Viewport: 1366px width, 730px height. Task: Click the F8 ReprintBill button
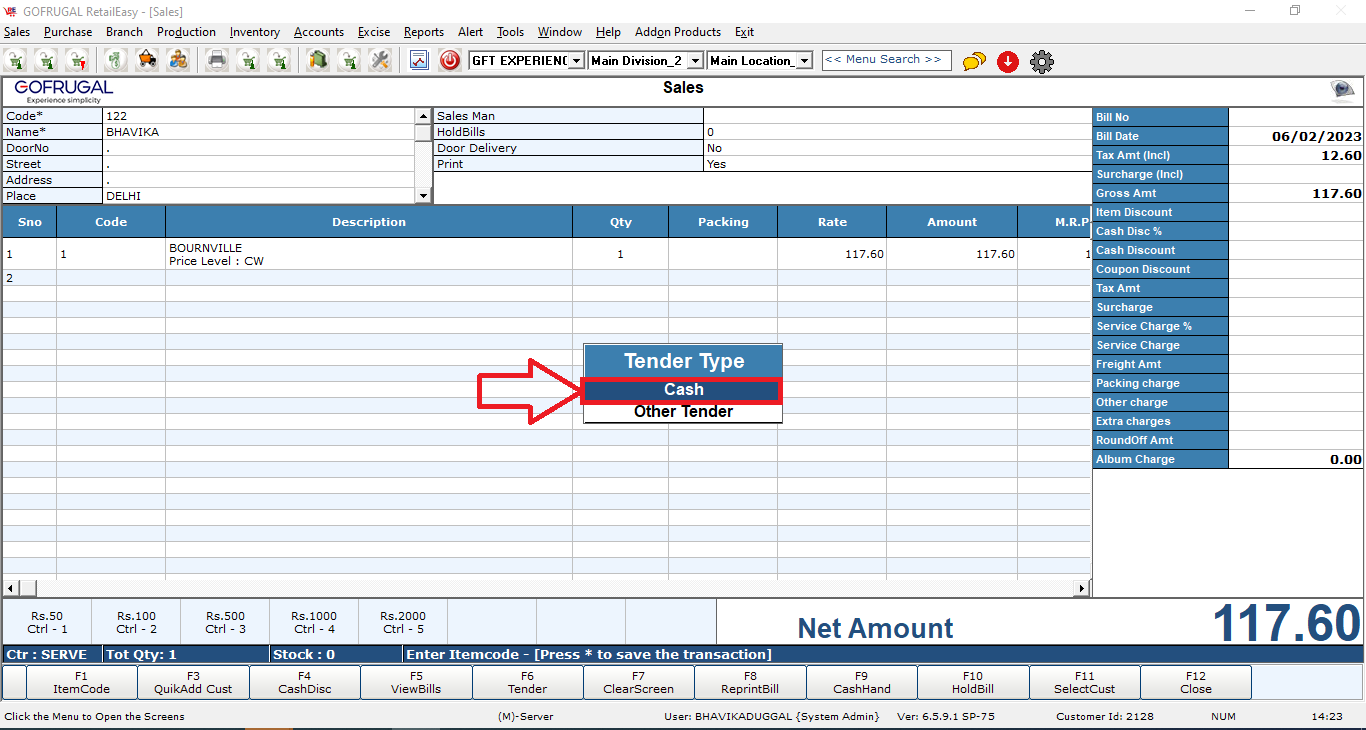[750, 683]
